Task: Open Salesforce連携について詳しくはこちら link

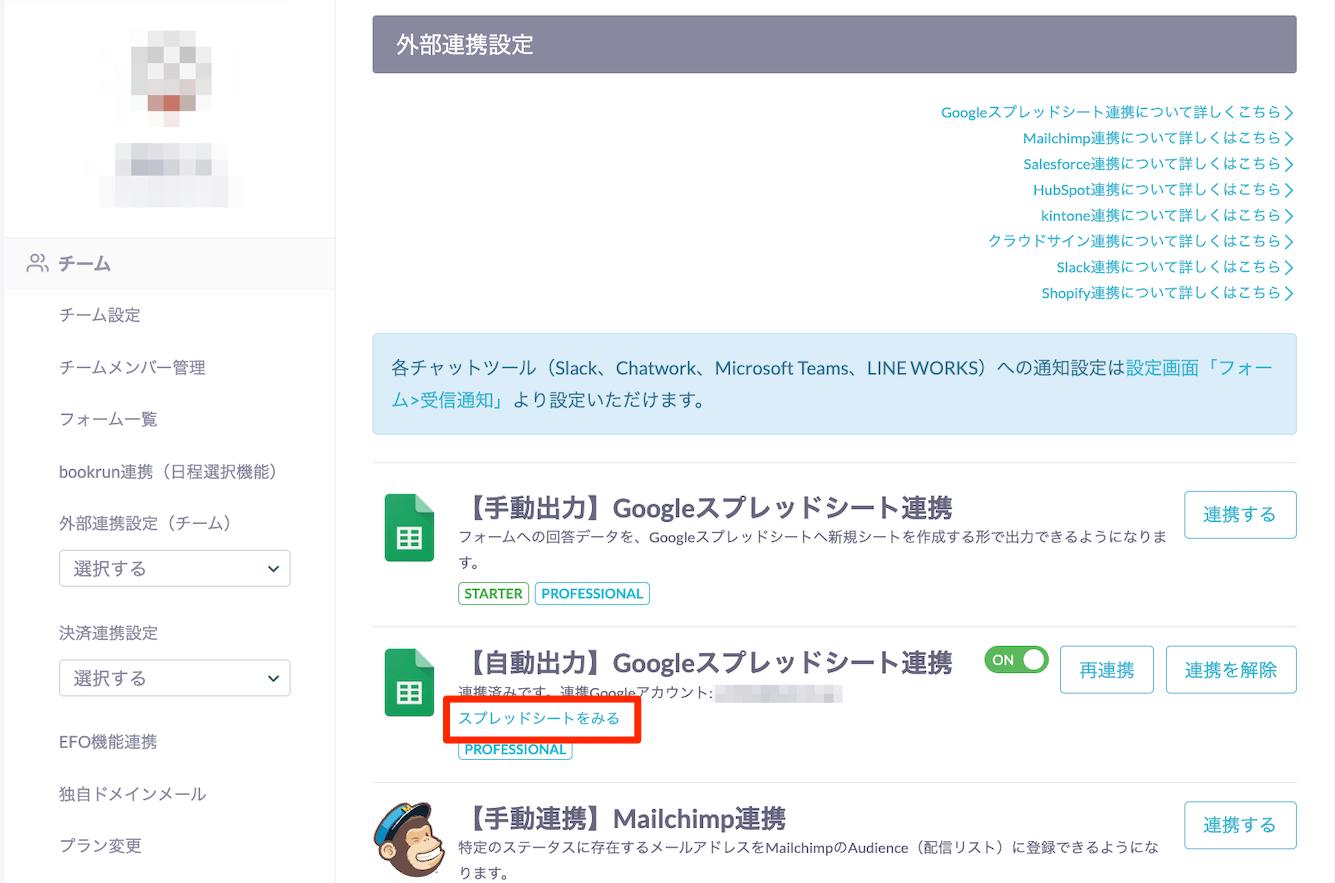Action: pyautogui.click(x=1159, y=164)
